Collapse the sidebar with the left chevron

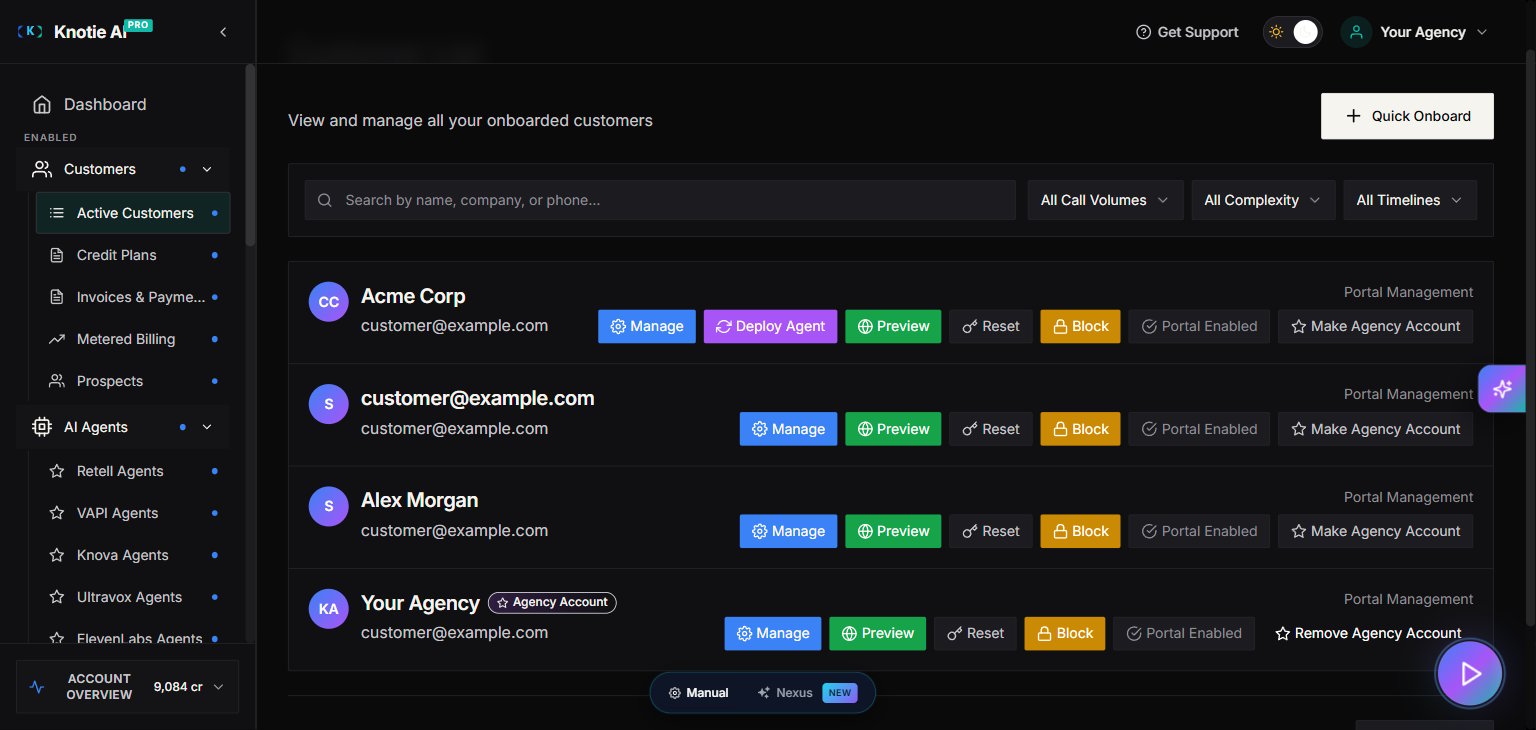223,32
